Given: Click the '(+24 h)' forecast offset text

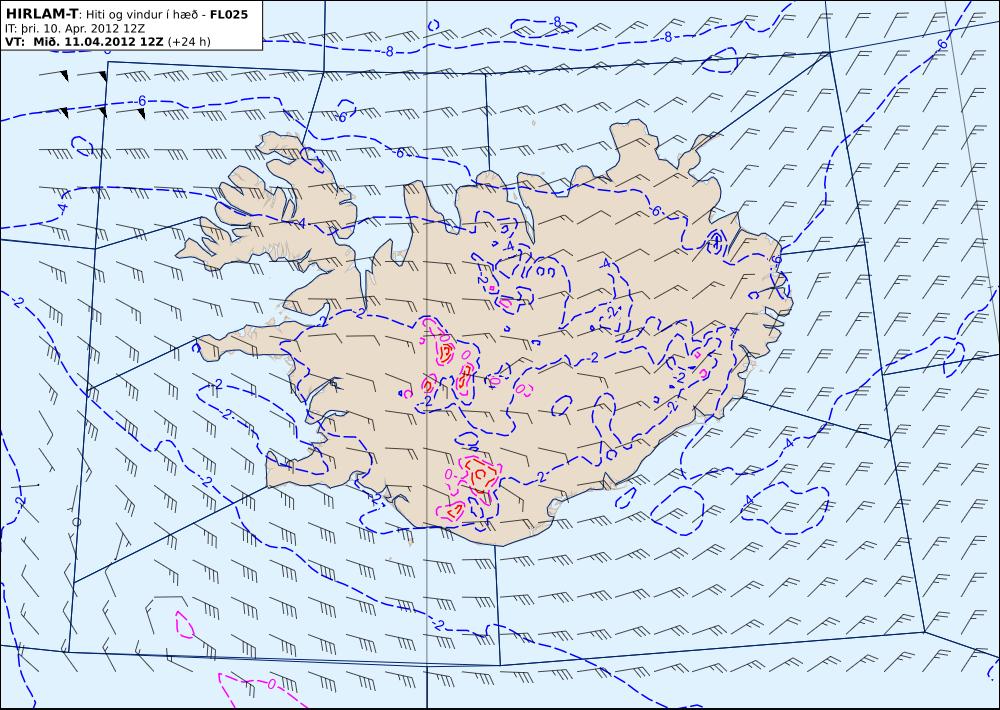Looking at the screenshot, I should coord(189,42).
